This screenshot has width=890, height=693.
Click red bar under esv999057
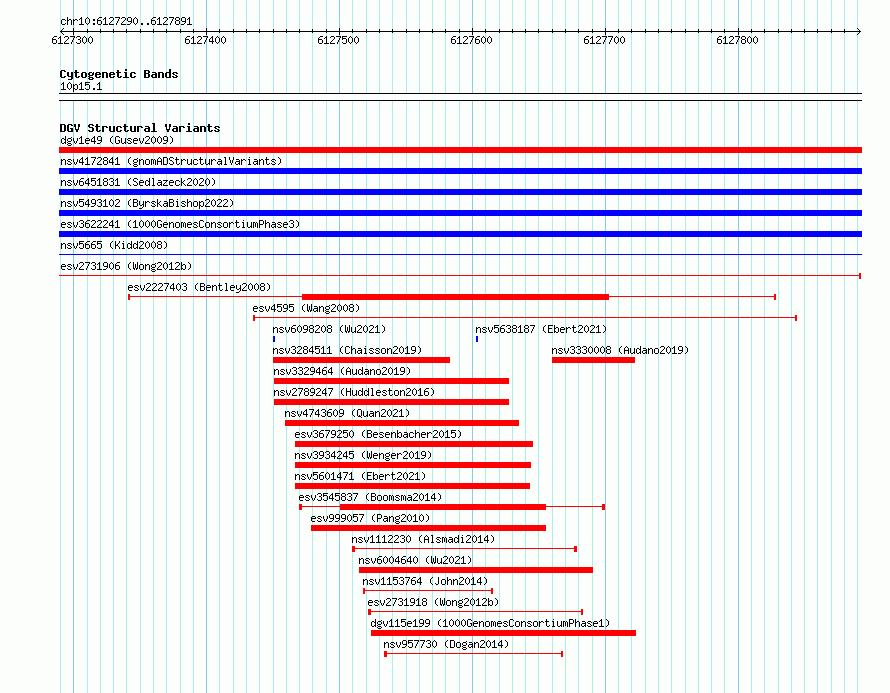click(x=429, y=528)
